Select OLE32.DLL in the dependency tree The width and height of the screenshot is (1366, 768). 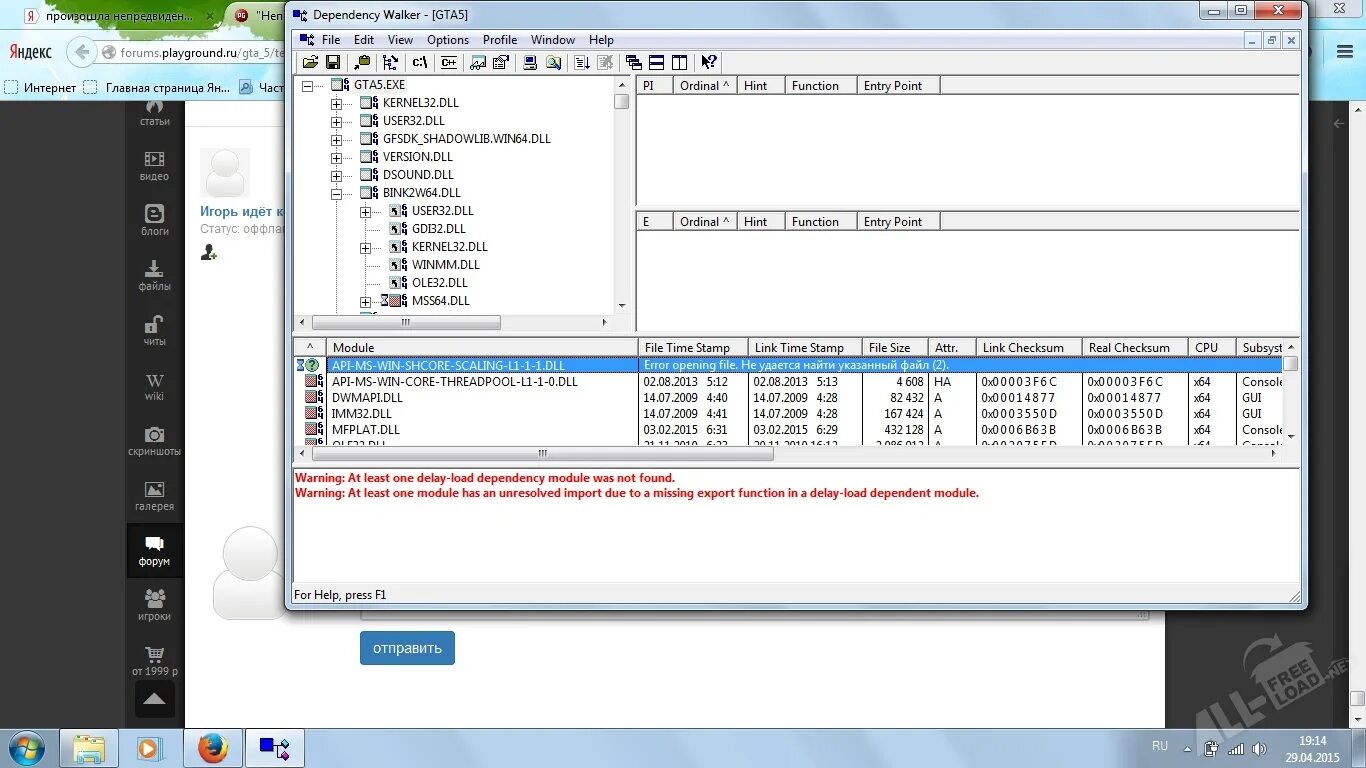[x=440, y=283]
